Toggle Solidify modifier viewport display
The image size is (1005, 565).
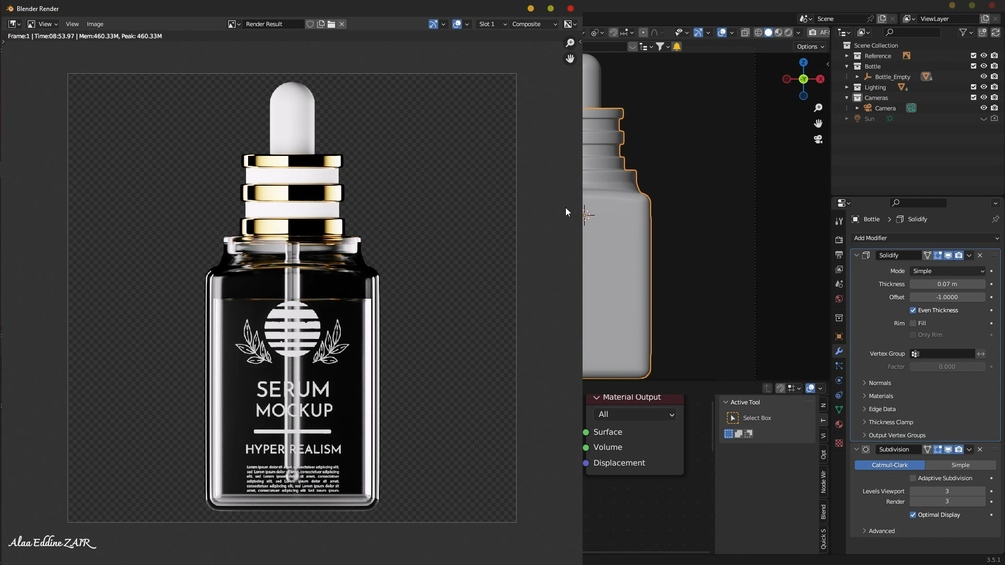[x=948, y=255]
